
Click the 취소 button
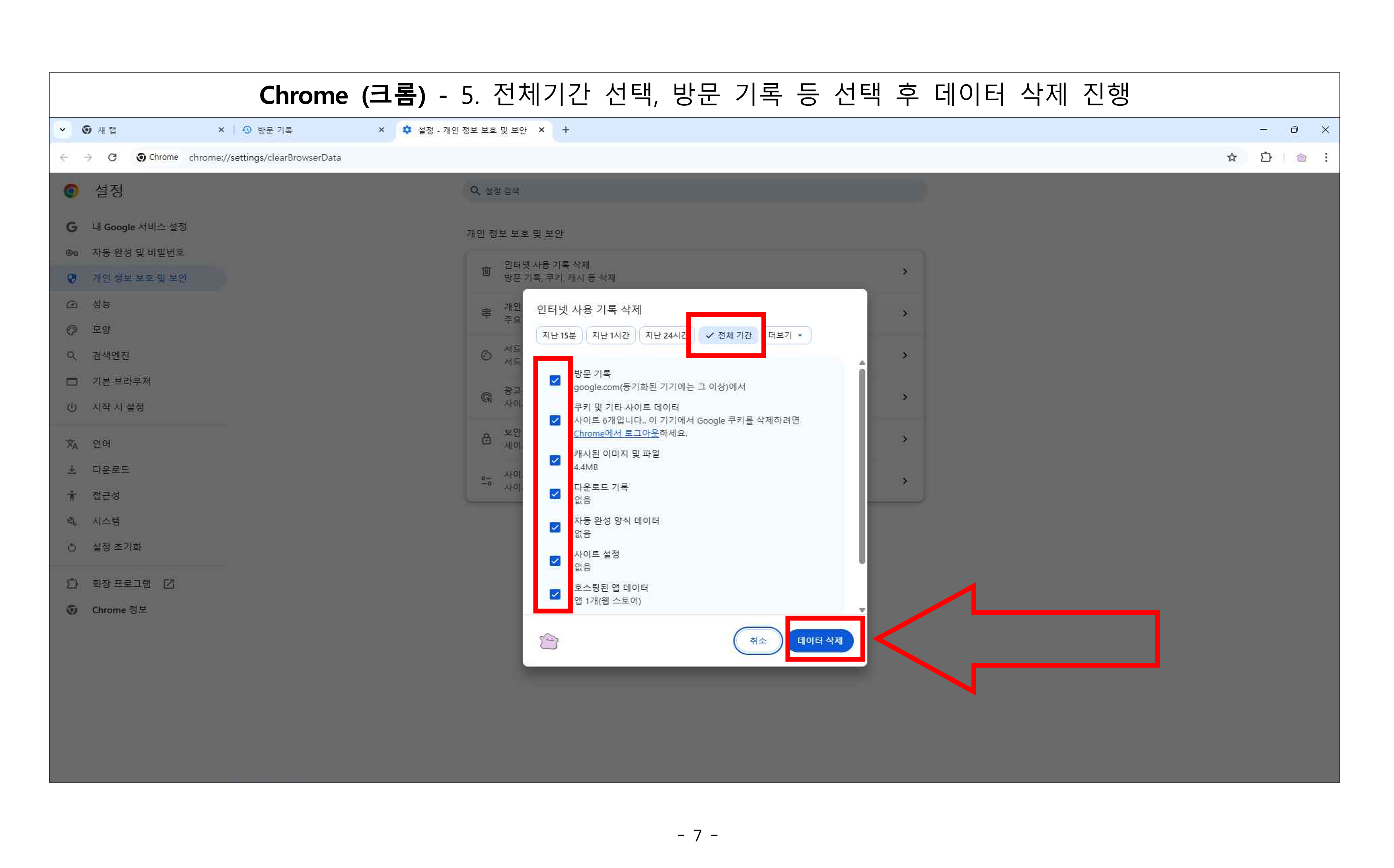pos(757,641)
